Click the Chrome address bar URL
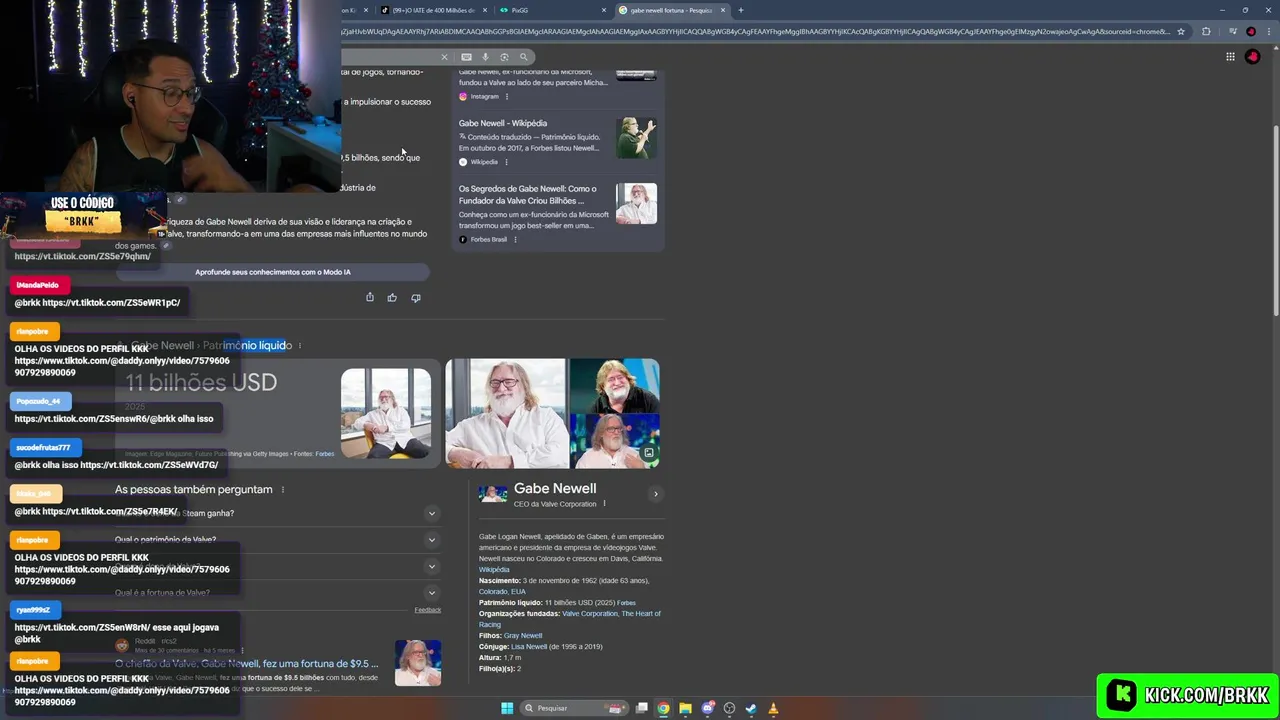 pyautogui.click(x=755, y=31)
